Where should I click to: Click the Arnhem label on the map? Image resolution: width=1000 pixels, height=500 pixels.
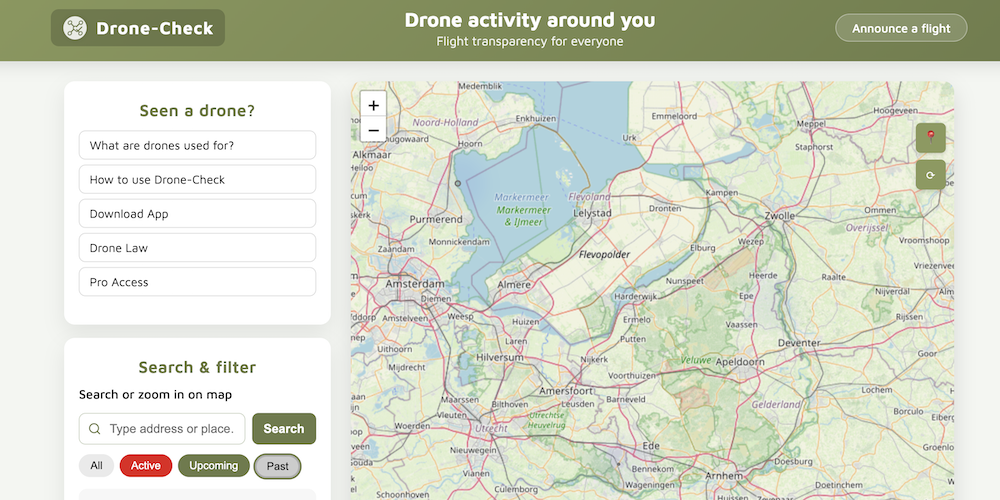point(724,476)
